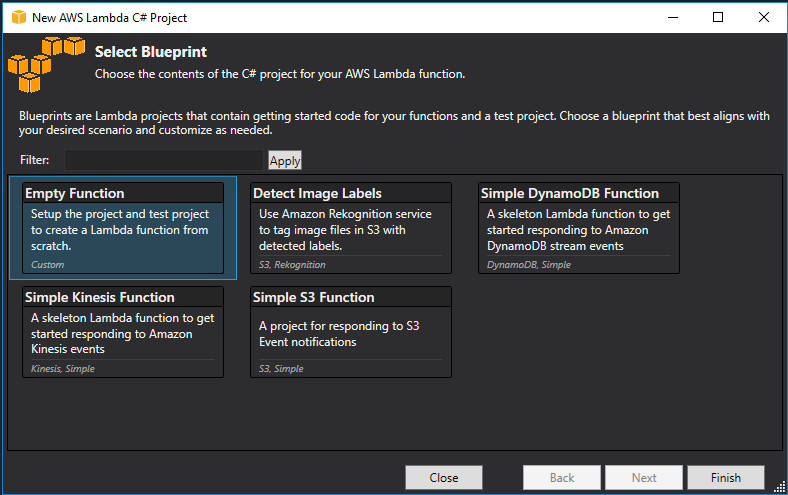Click the Back button
Viewport: 788px width, 495px height.
click(x=562, y=478)
